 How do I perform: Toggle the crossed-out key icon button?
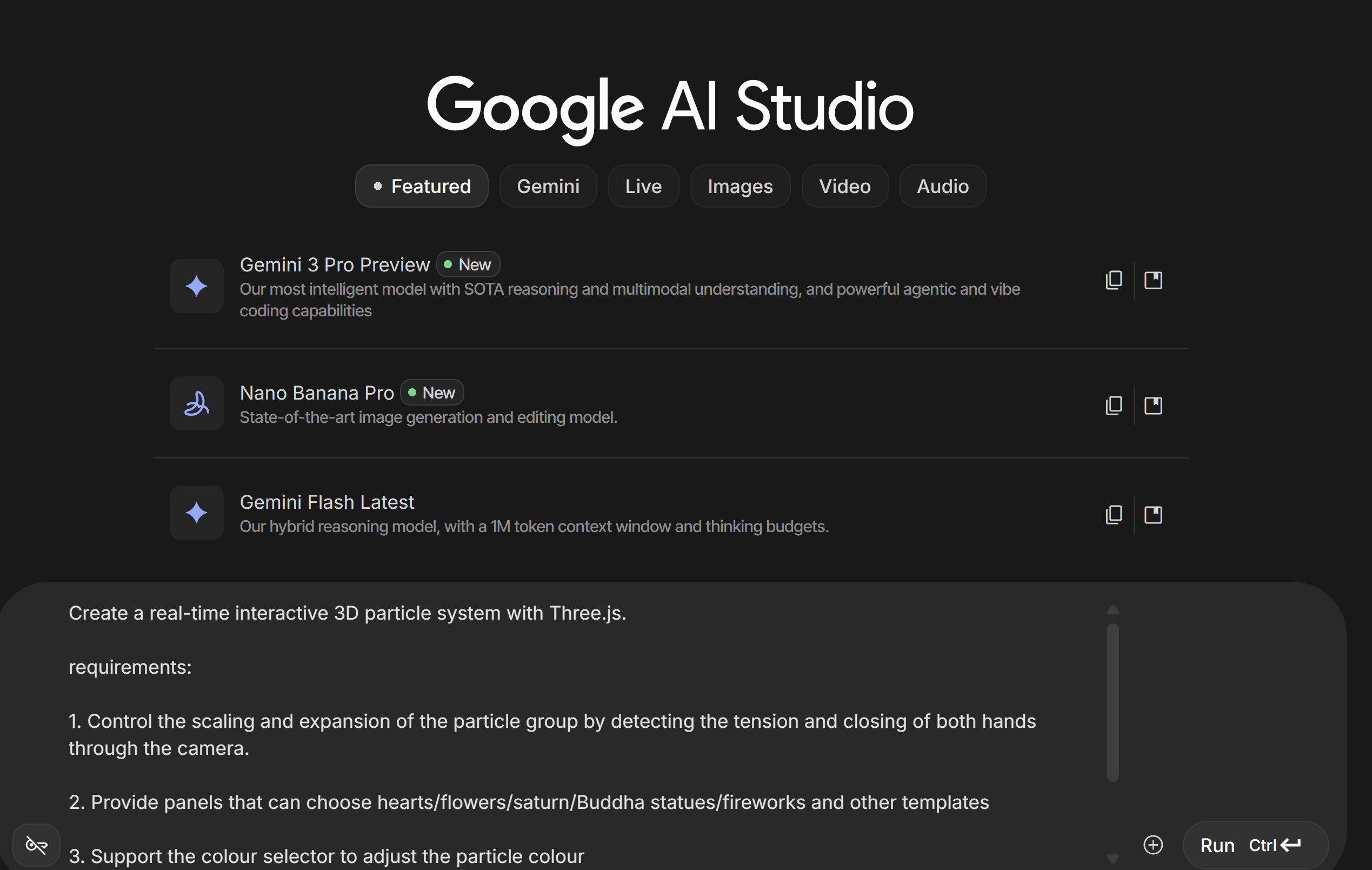36,845
